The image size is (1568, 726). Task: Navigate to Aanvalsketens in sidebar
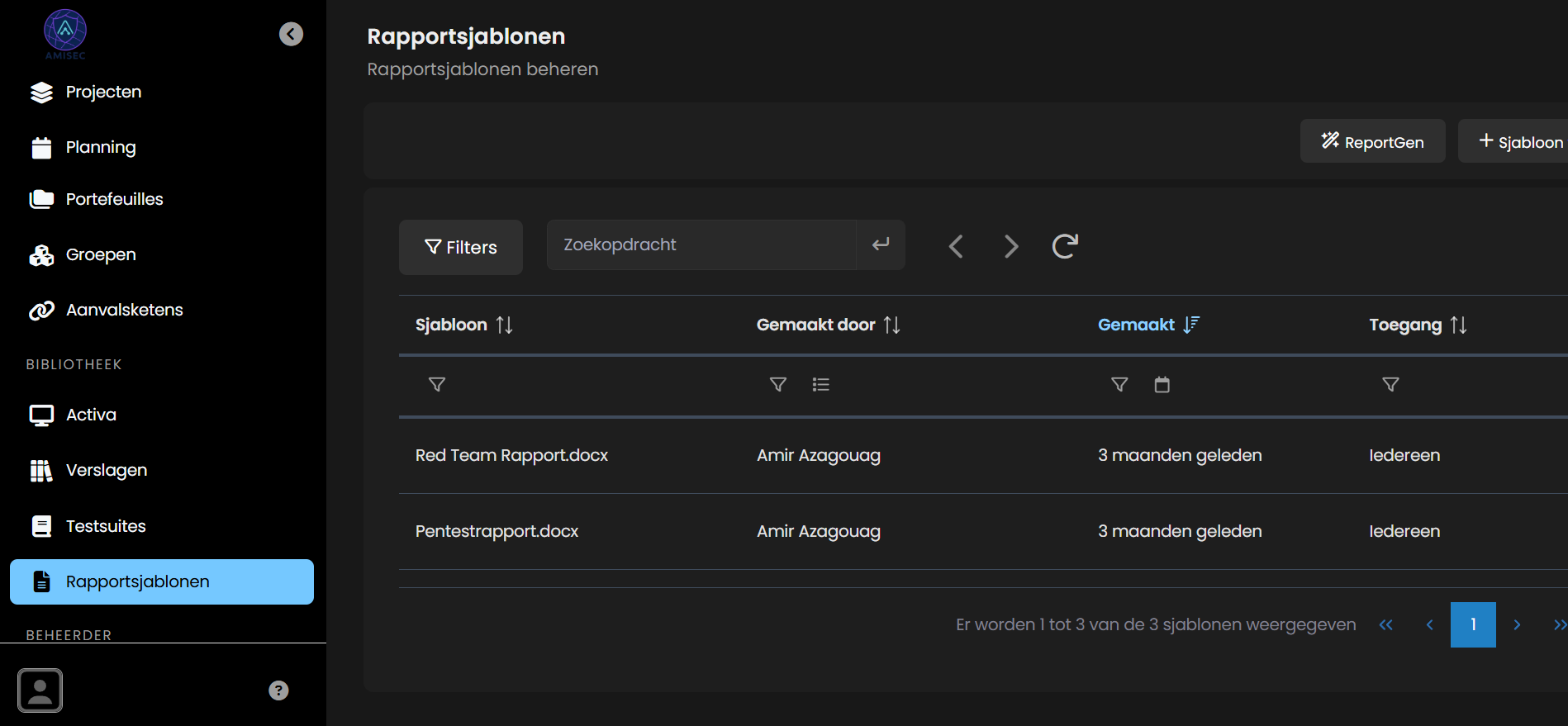click(124, 310)
